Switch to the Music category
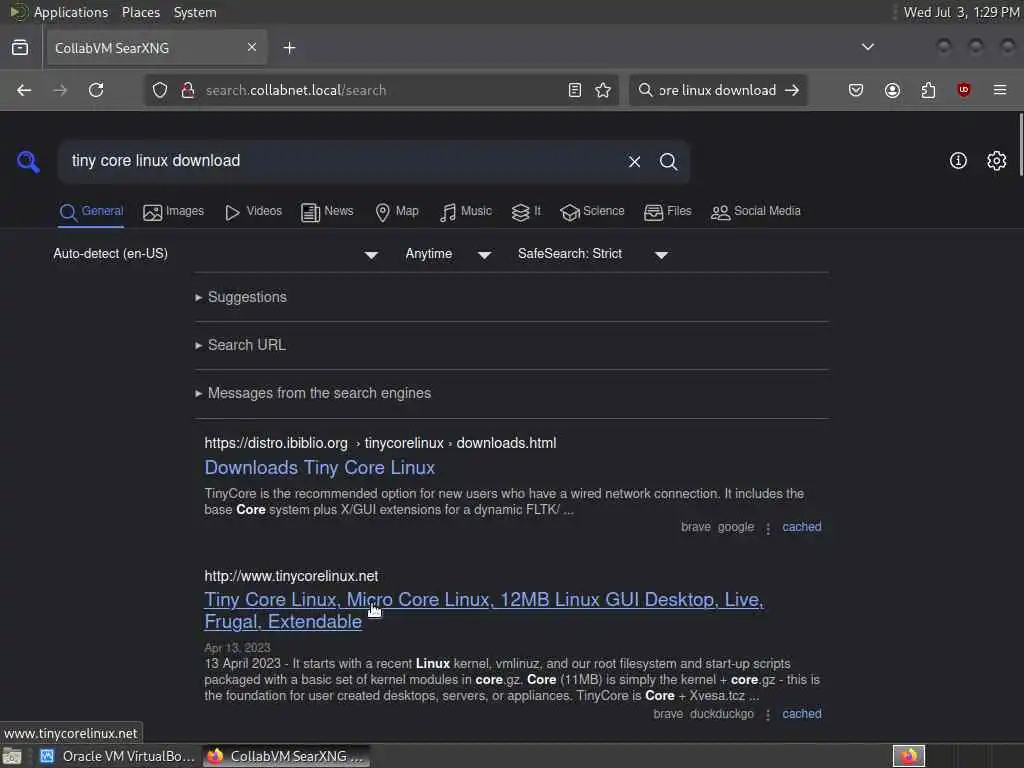1024x768 pixels. [466, 212]
